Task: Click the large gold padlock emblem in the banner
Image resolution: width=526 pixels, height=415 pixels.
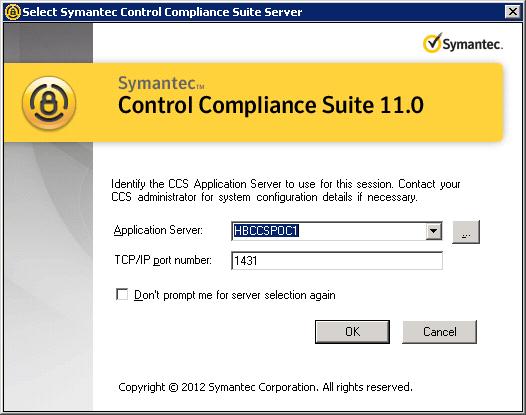Action: pos(49,103)
